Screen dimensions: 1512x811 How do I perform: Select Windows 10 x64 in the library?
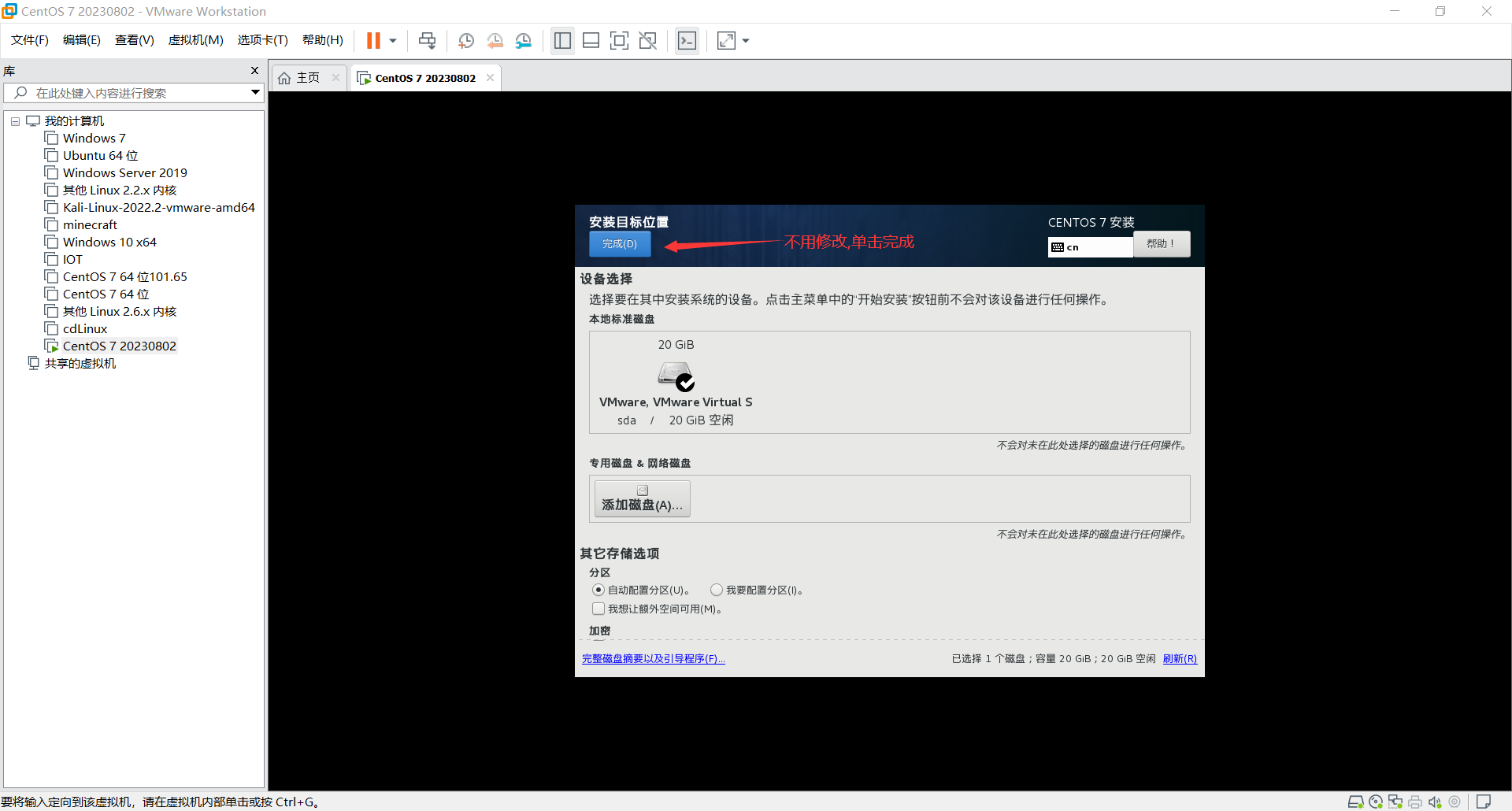109,243
